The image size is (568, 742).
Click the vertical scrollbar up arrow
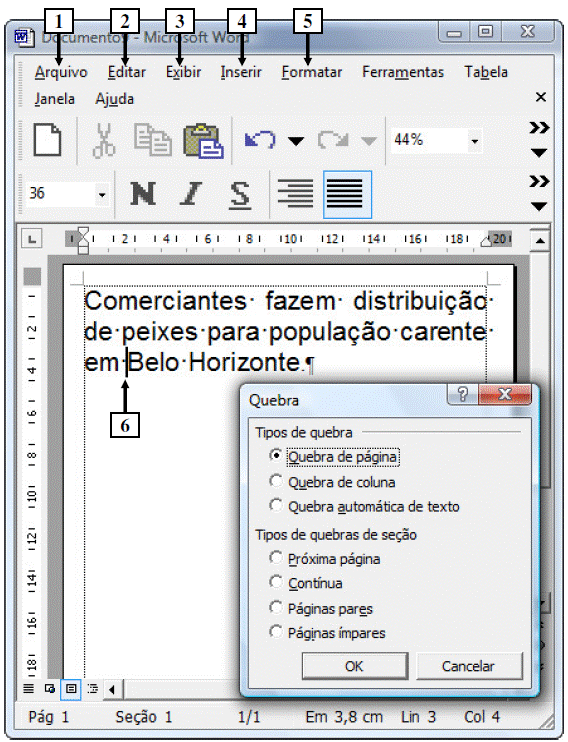[540, 241]
